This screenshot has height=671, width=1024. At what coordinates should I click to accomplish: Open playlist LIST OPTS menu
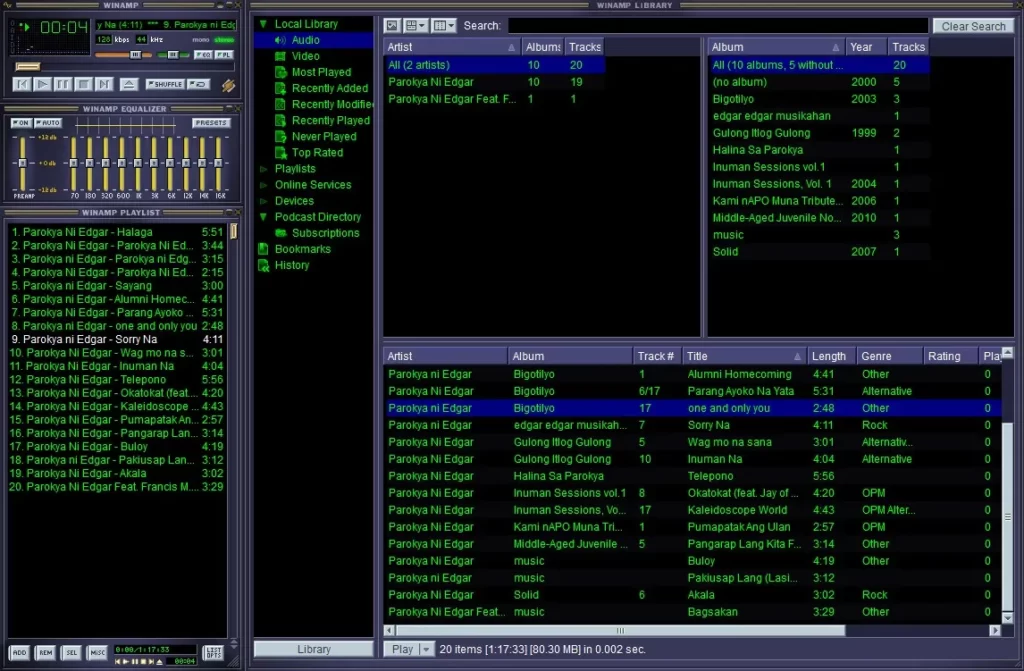[x=214, y=652]
